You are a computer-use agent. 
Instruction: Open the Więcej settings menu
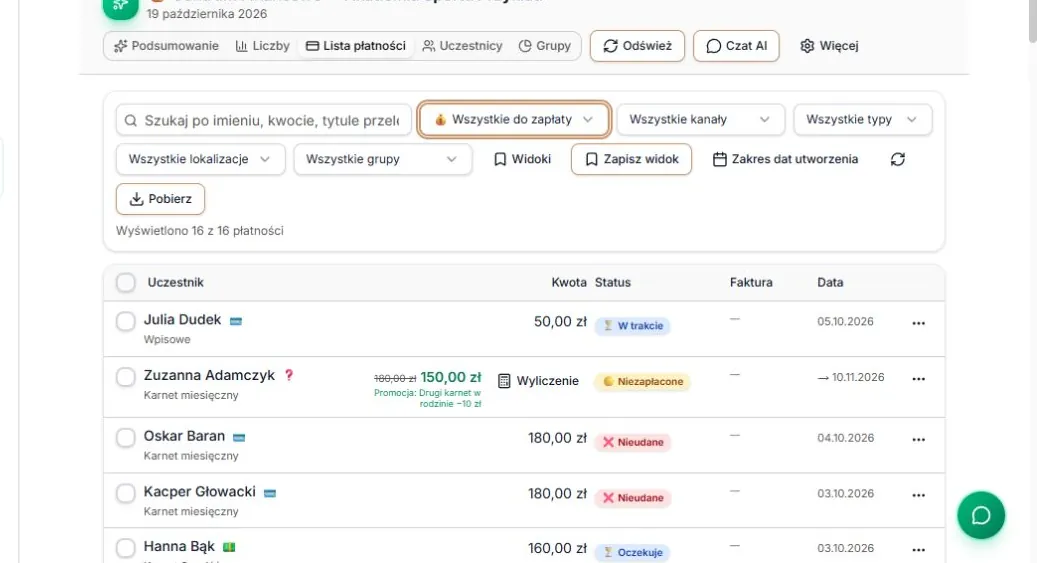[829, 46]
